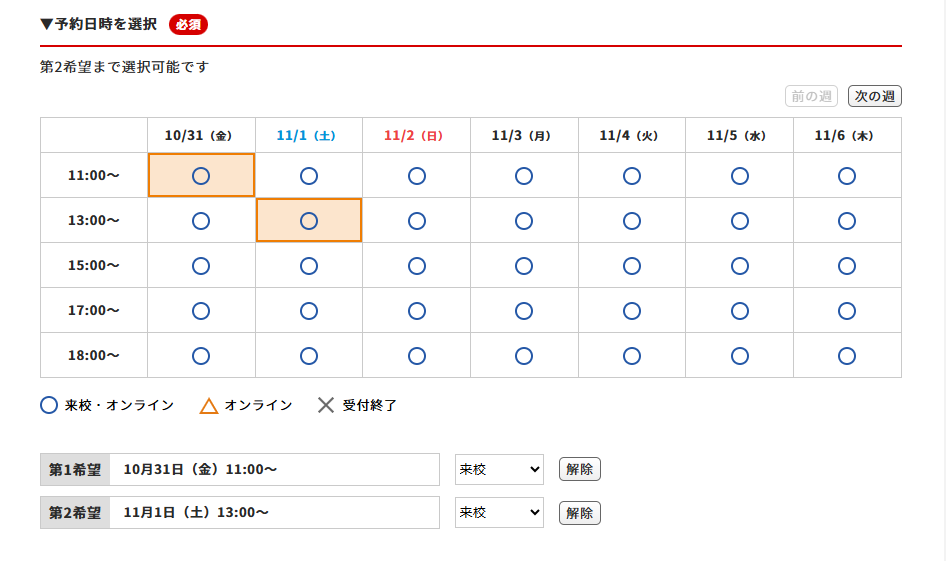Click the 第1希望 date field
The width and height of the screenshot is (946, 561).
(274, 469)
